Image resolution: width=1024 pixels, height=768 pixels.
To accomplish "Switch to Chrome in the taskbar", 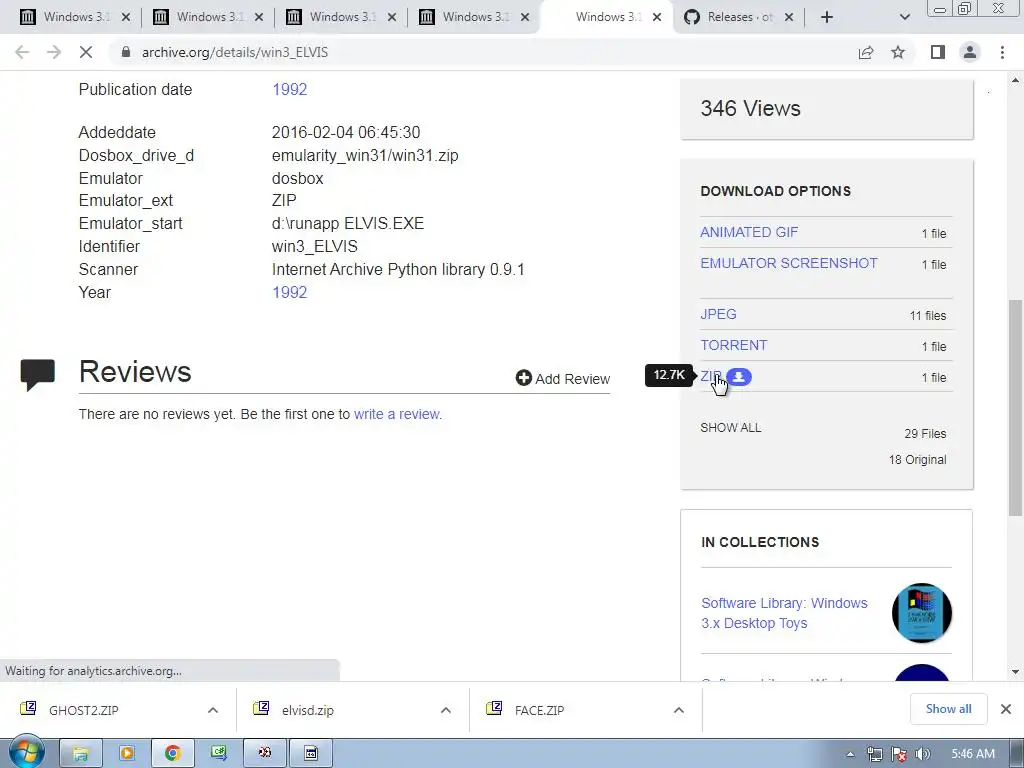I will (x=172, y=754).
